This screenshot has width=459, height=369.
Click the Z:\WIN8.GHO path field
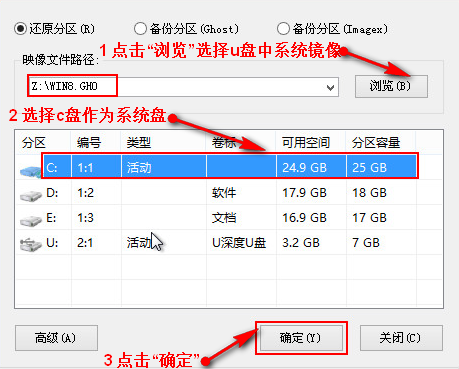[x=183, y=87]
